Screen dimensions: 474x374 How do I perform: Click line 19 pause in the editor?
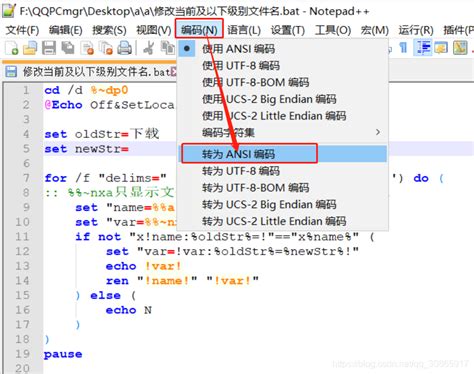[63, 354]
